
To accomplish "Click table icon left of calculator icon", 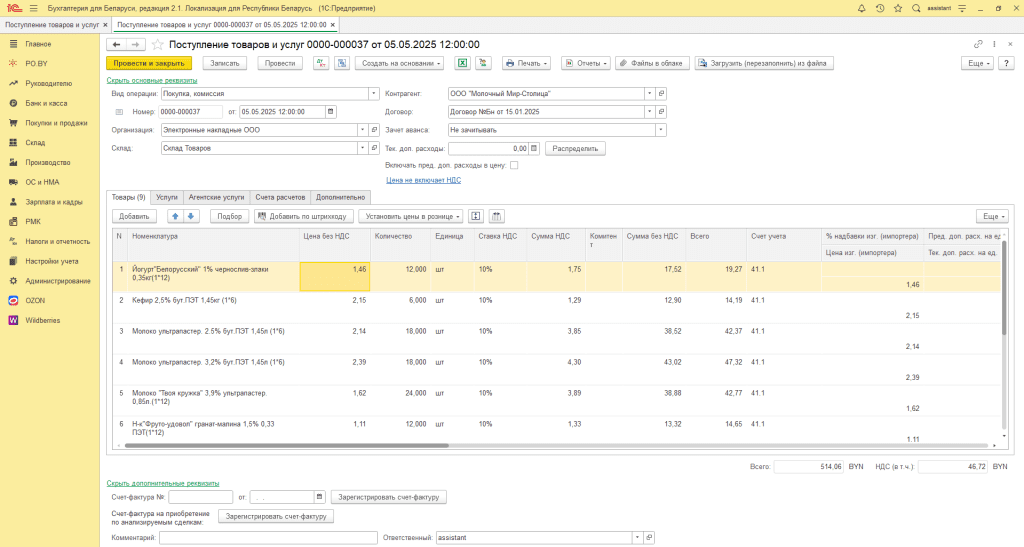I will pyautogui.click(x=476, y=216).
